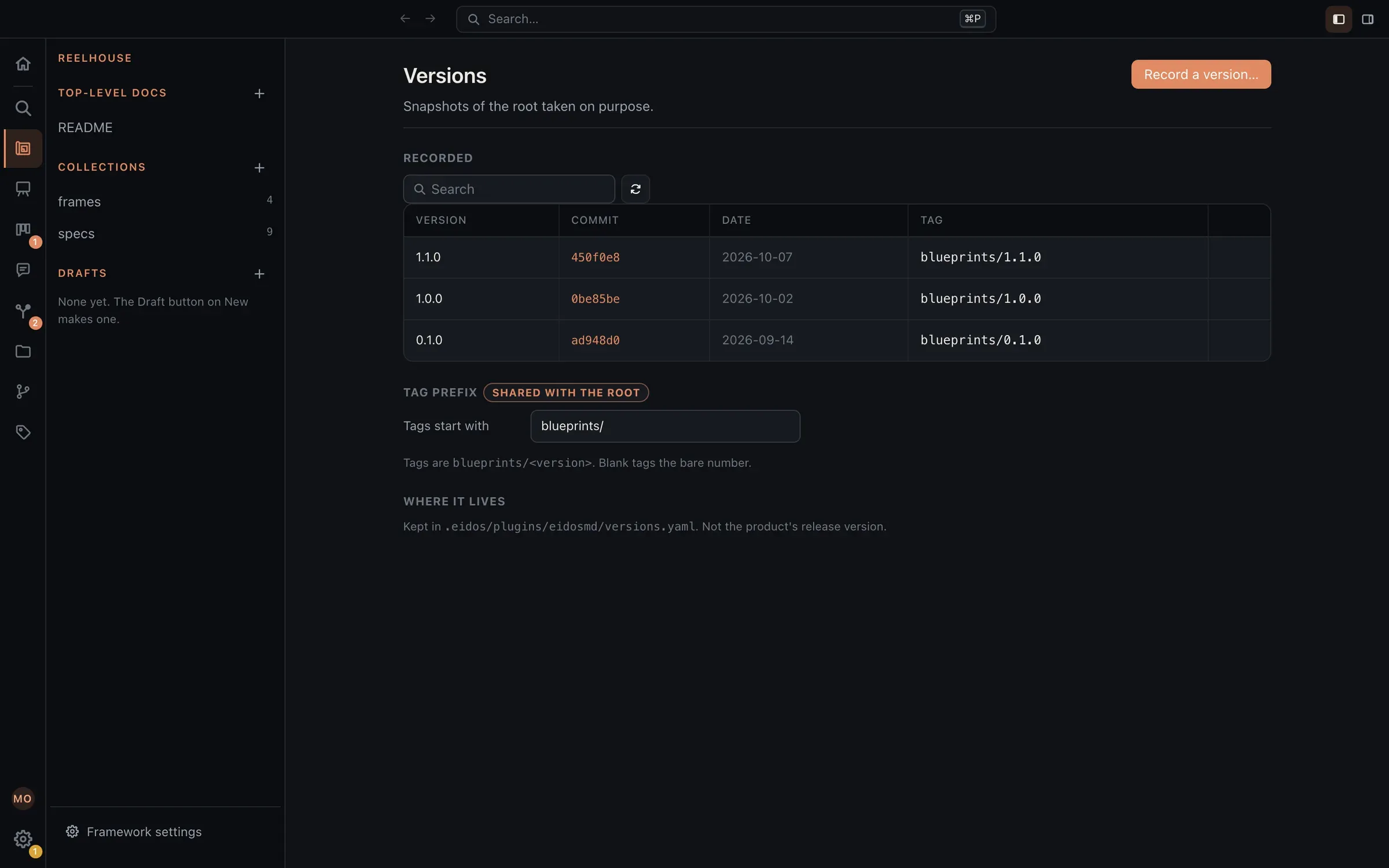Edit the blueprints/ tag prefix field

point(665,426)
